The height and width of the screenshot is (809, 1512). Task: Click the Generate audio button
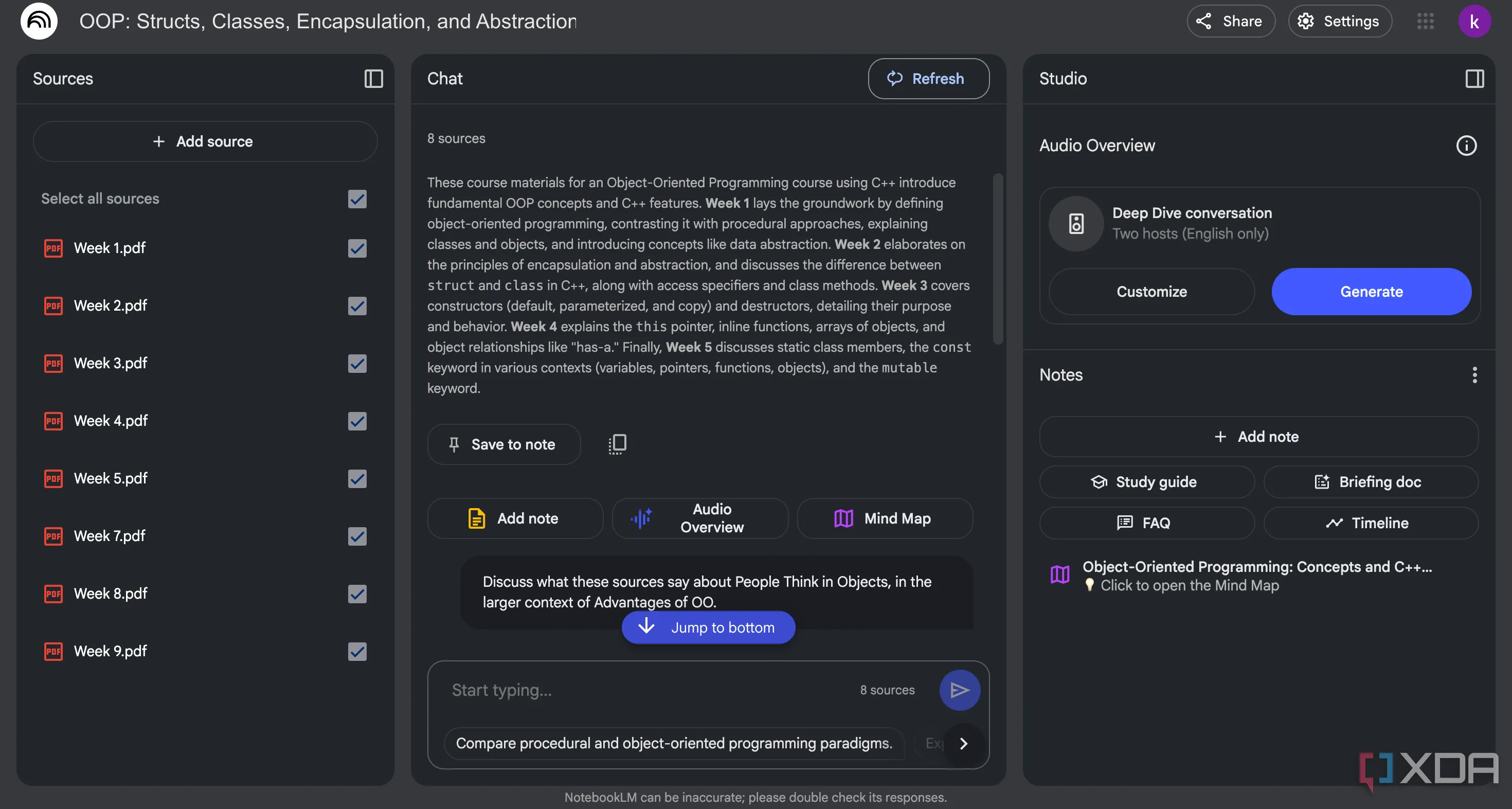coord(1371,292)
